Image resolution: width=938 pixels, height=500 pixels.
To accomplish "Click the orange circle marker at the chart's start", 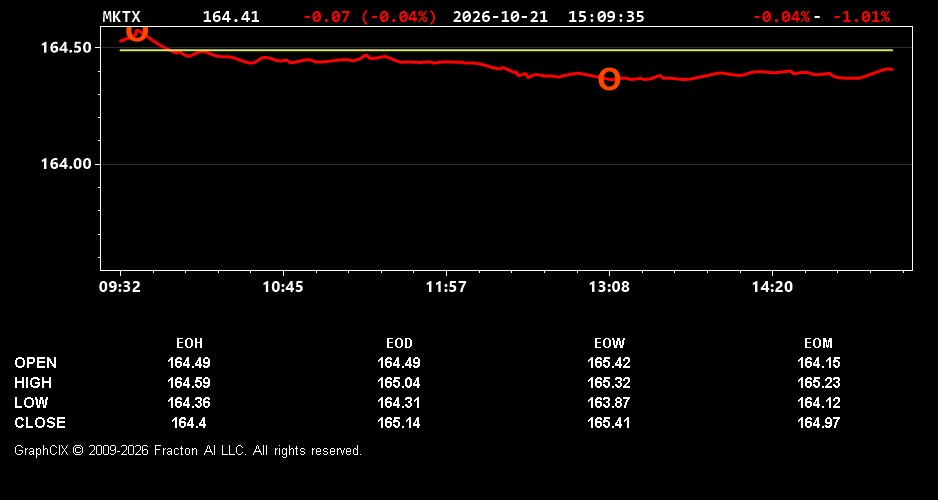I will (137, 33).
